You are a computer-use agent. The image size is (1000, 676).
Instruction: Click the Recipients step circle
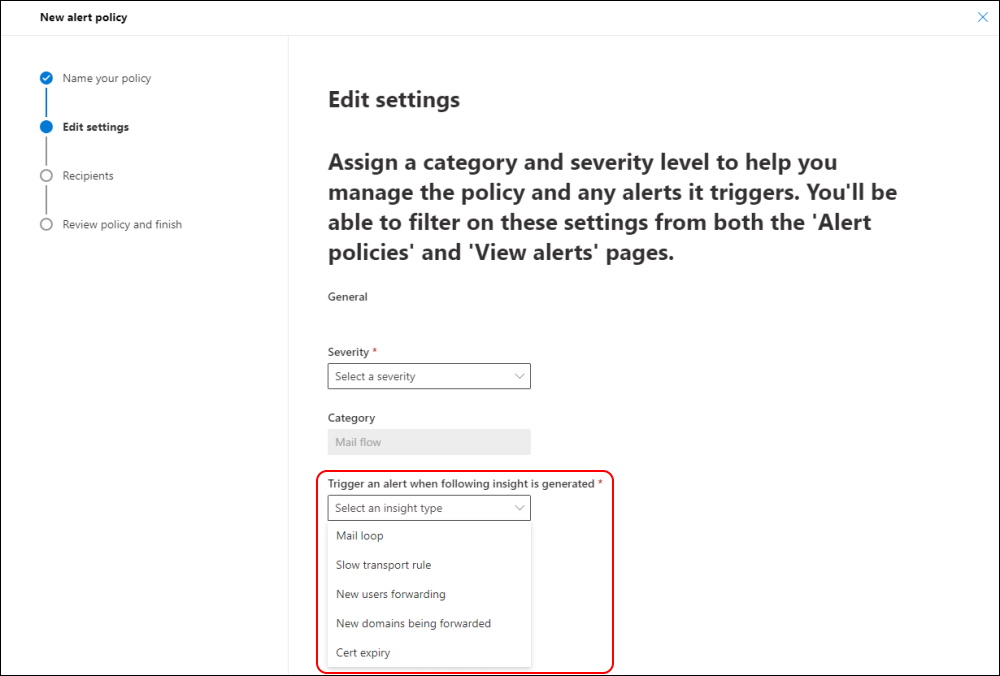[x=46, y=175]
